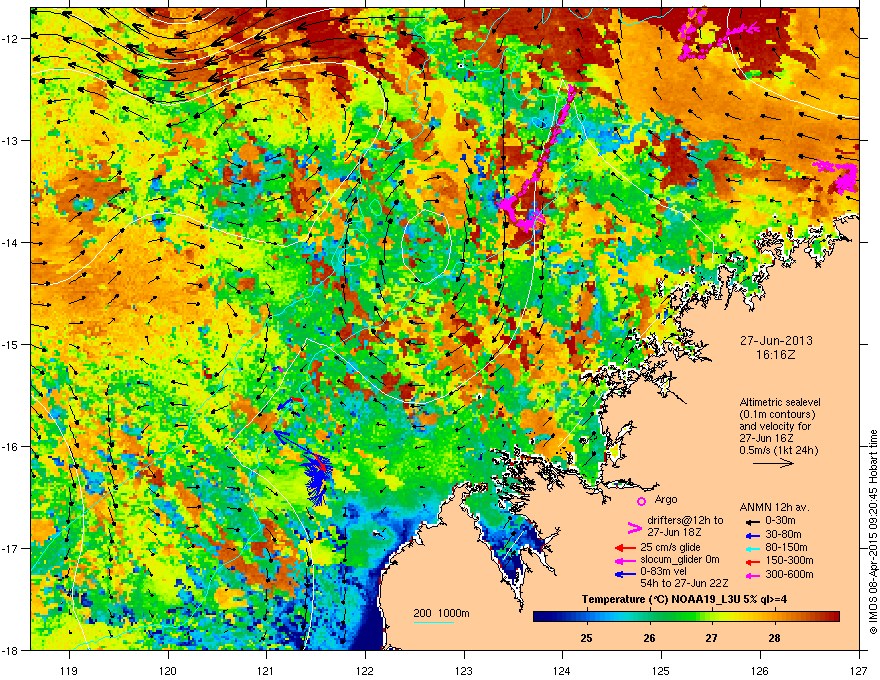Click the magenta drifters chevron legend symbol
This screenshot has height=680, width=880.
click(x=634, y=528)
